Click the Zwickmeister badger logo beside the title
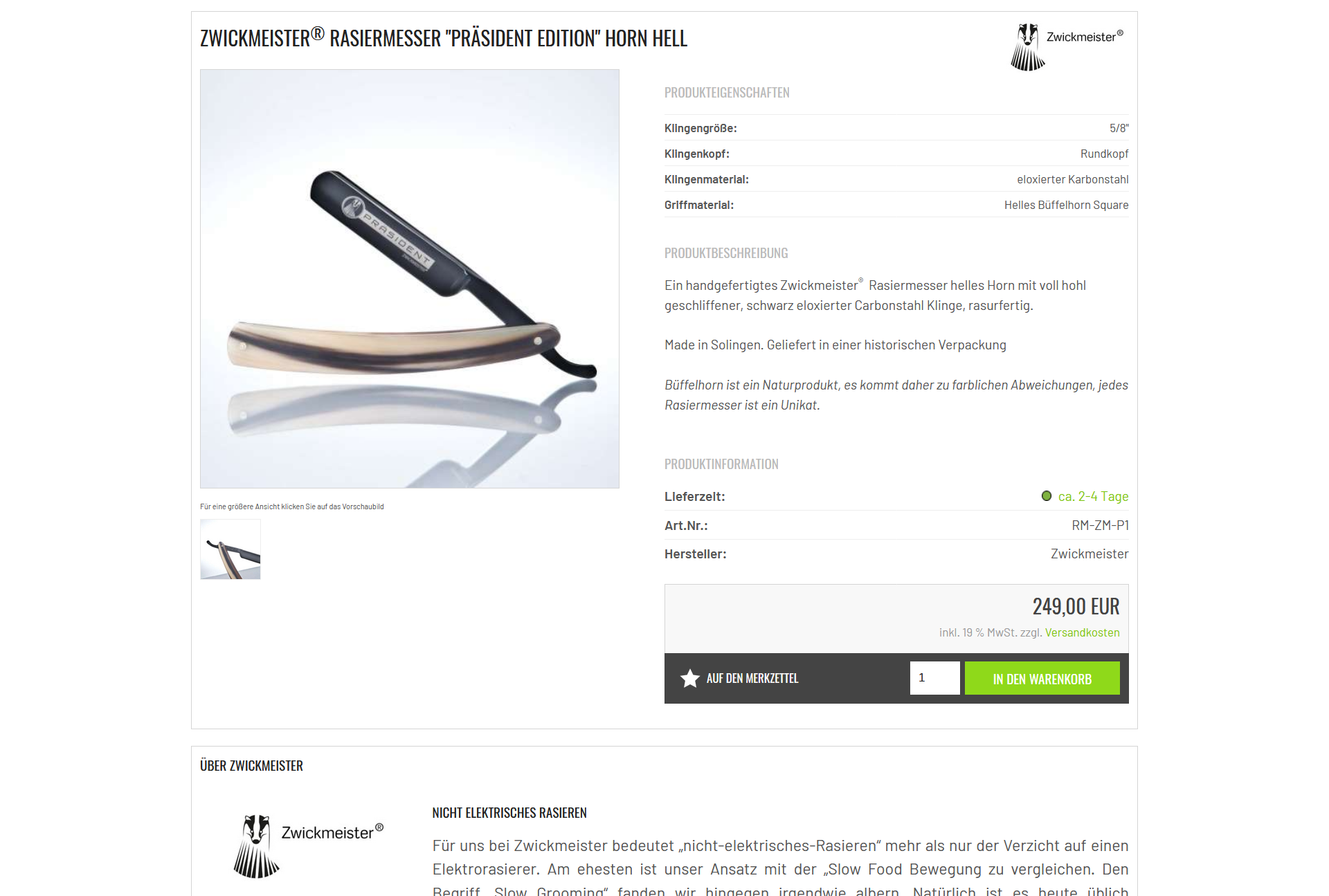 coord(1067,46)
